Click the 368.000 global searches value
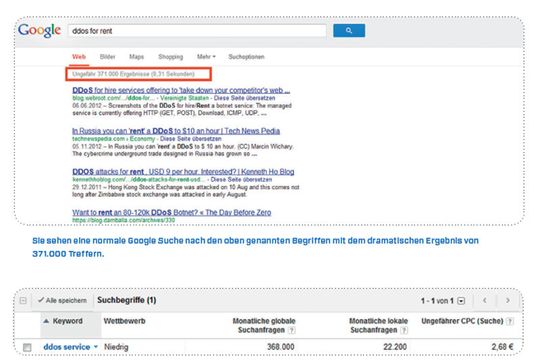Screen dimensions: 540x362 pyautogui.click(x=281, y=347)
